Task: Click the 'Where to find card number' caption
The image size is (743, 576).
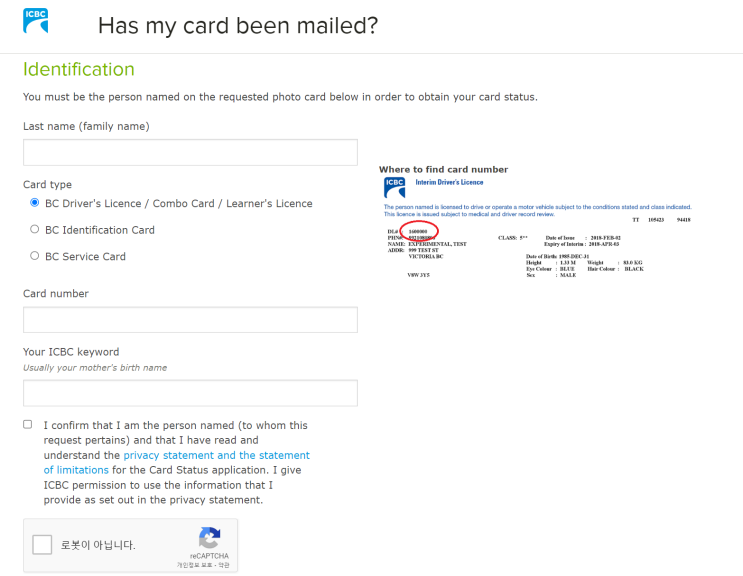Action: click(443, 170)
